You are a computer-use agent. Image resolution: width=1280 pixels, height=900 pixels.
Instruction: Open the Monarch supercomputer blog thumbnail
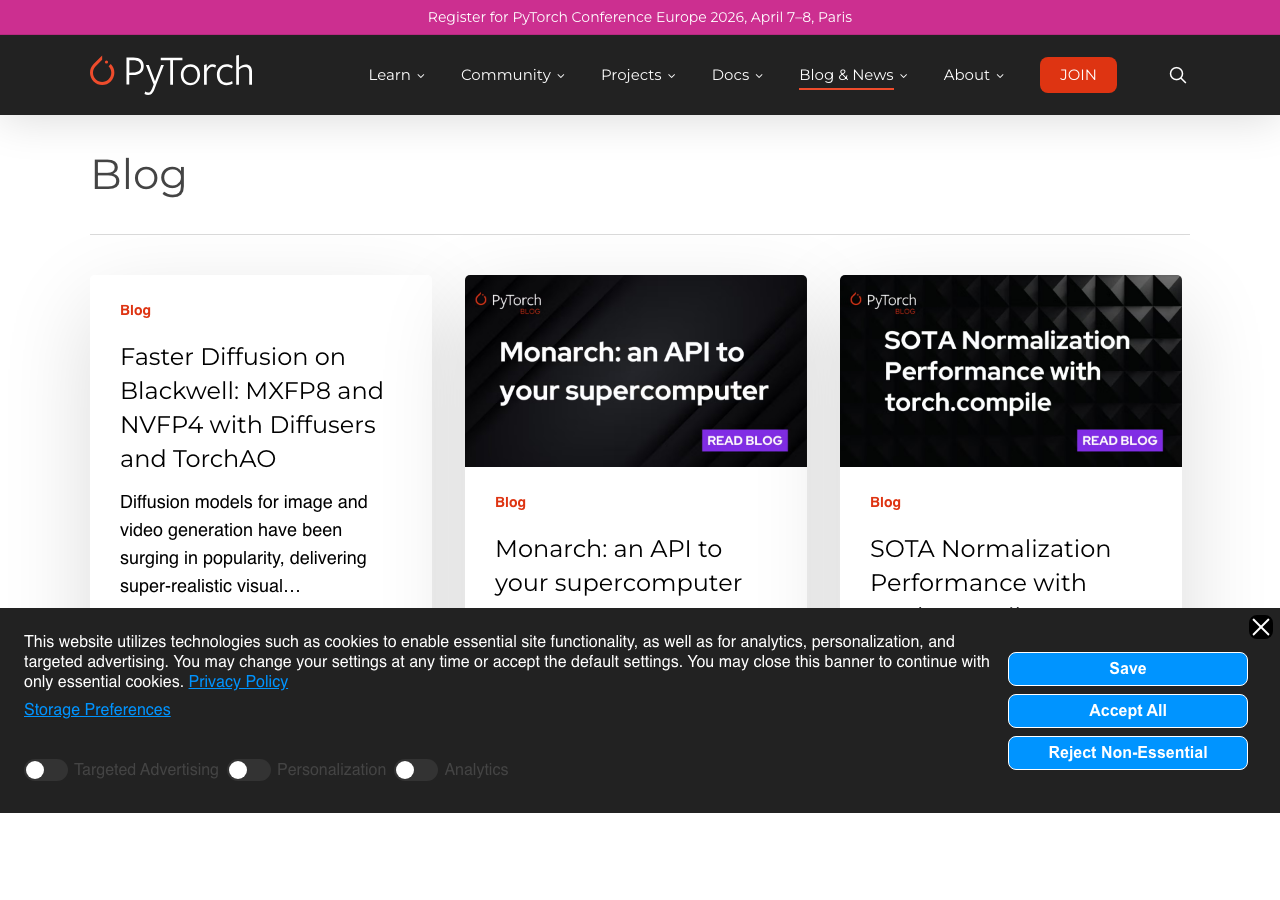[636, 370]
